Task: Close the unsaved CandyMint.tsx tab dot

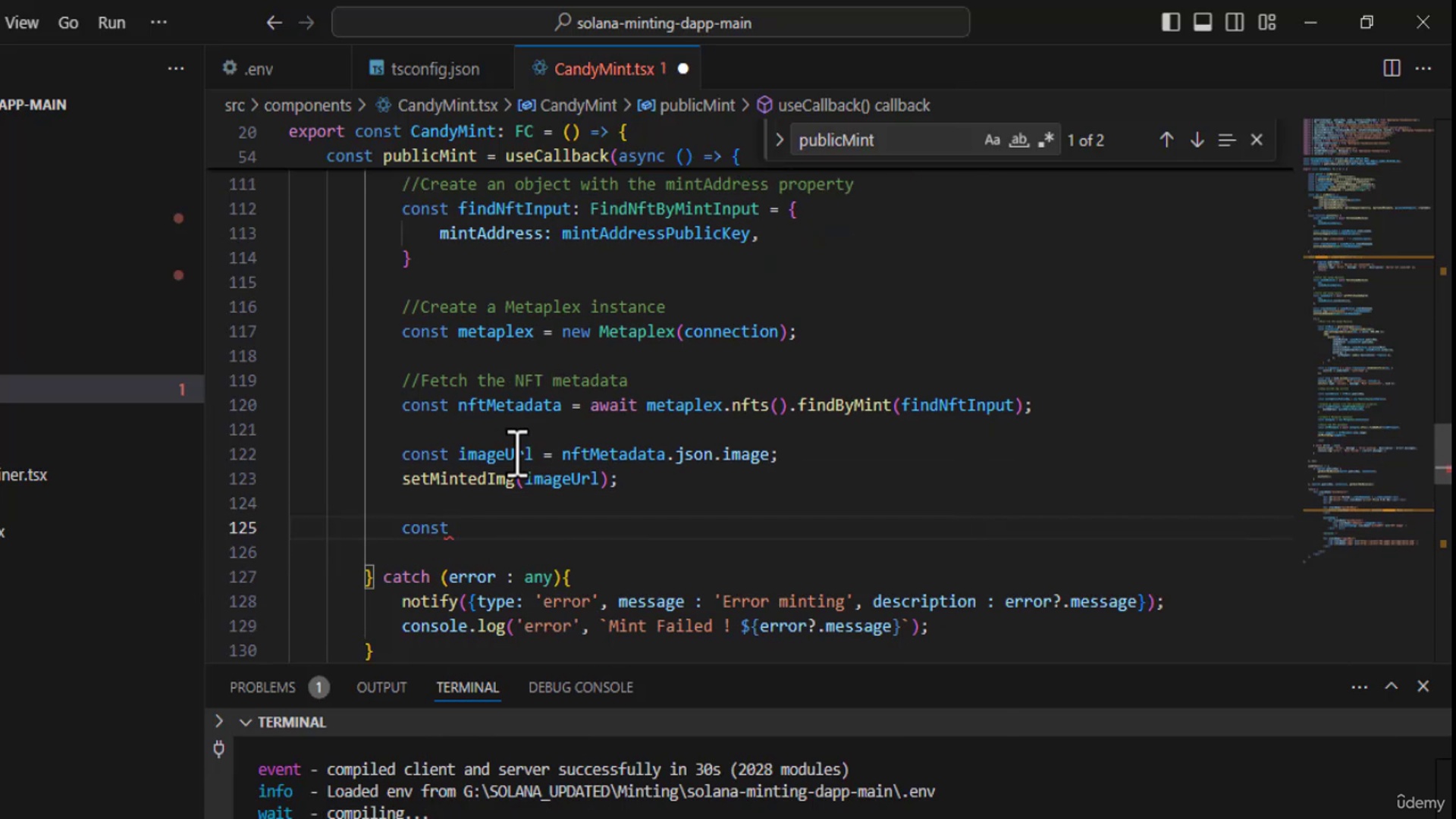Action: 683,69
